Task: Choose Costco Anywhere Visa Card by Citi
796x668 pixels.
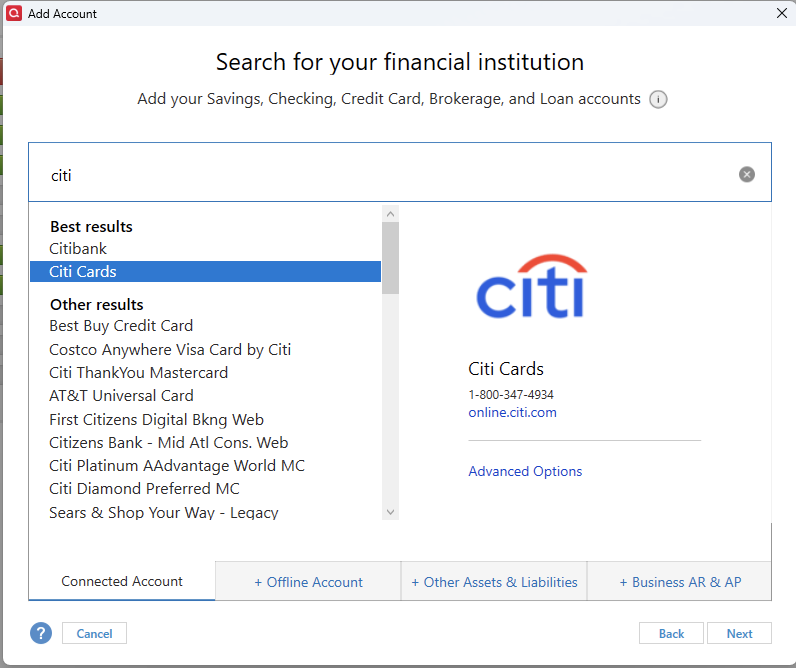Action: point(205,350)
